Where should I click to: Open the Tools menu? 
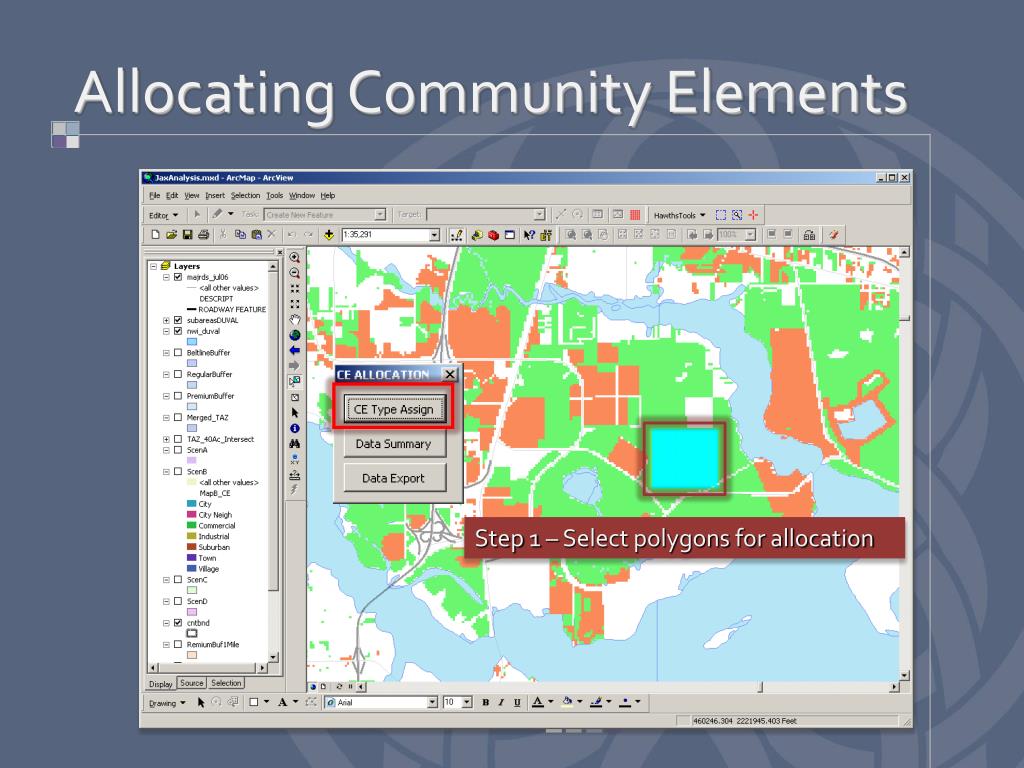point(274,195)
